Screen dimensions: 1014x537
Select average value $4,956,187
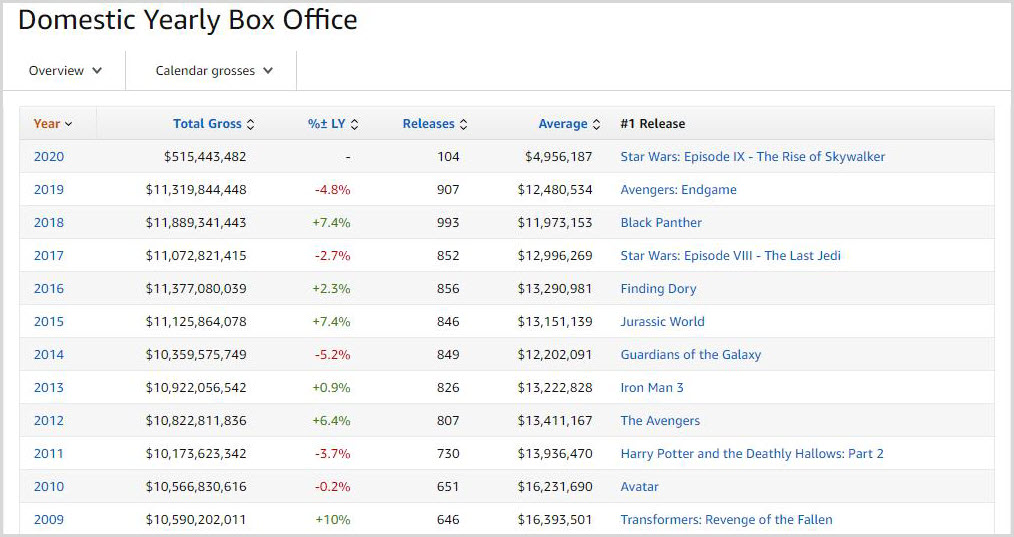click(x=559, y=157)
